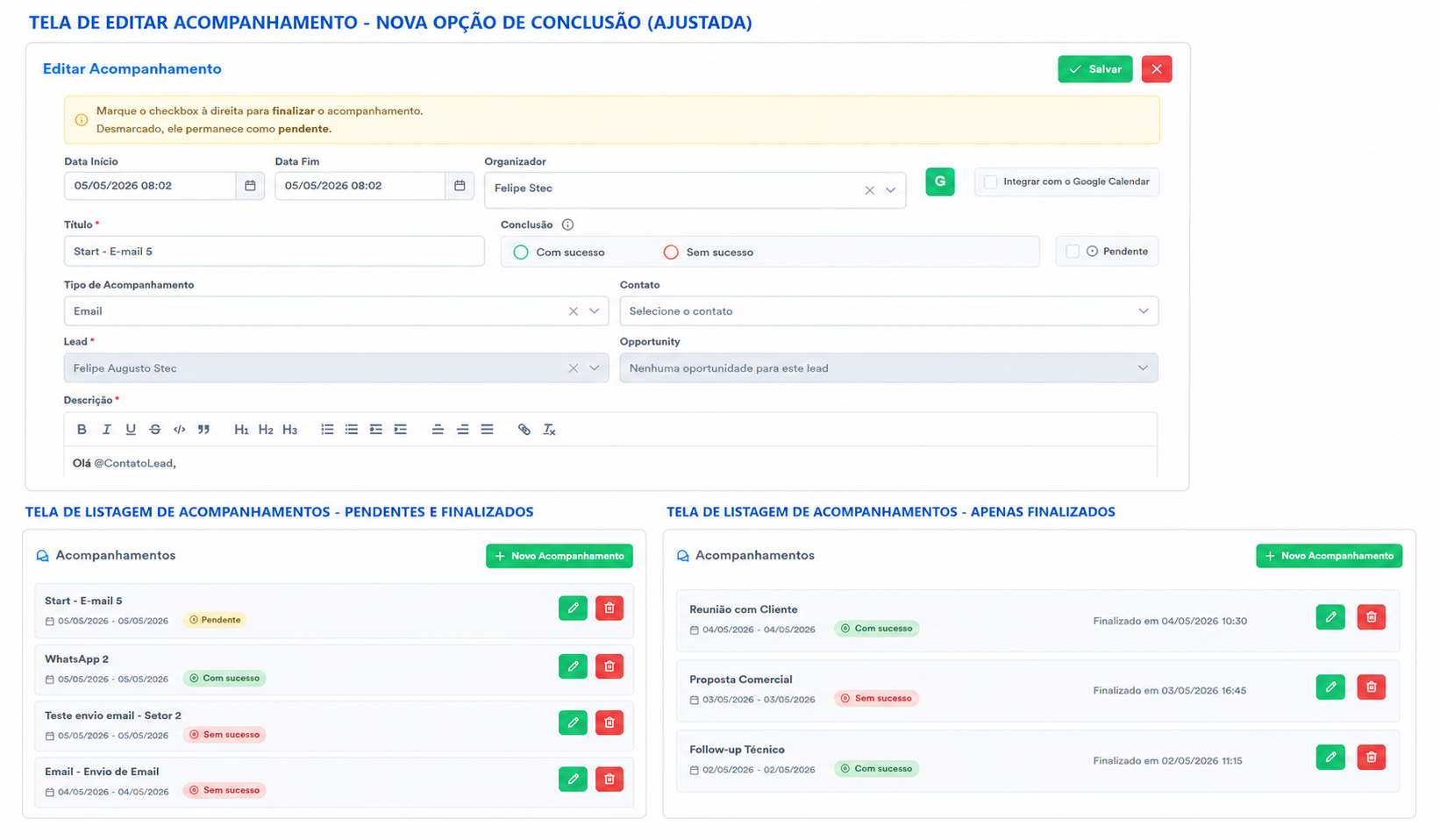Click the green Google G button

point(940,182)
